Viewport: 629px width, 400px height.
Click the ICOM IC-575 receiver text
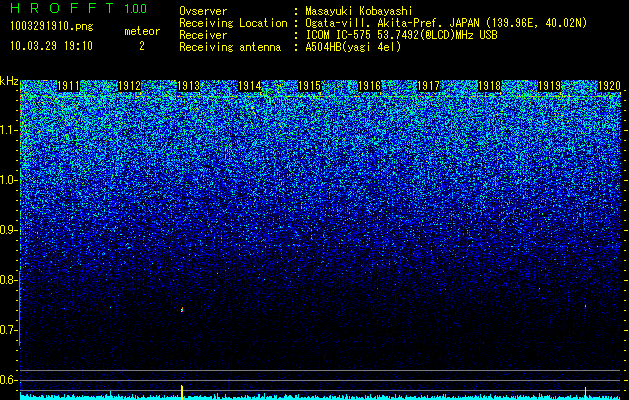tap(401, 35)
